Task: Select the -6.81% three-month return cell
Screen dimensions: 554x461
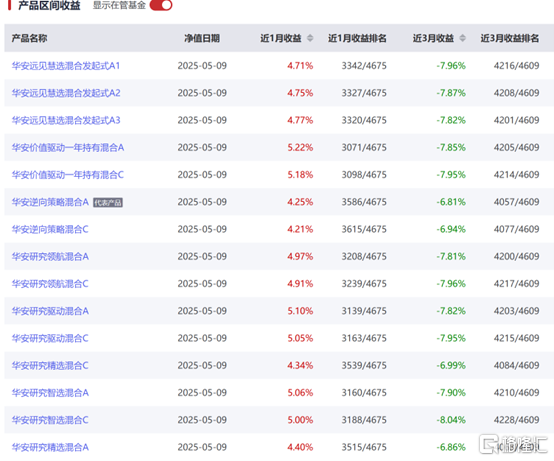Action: tap(451, 202)
